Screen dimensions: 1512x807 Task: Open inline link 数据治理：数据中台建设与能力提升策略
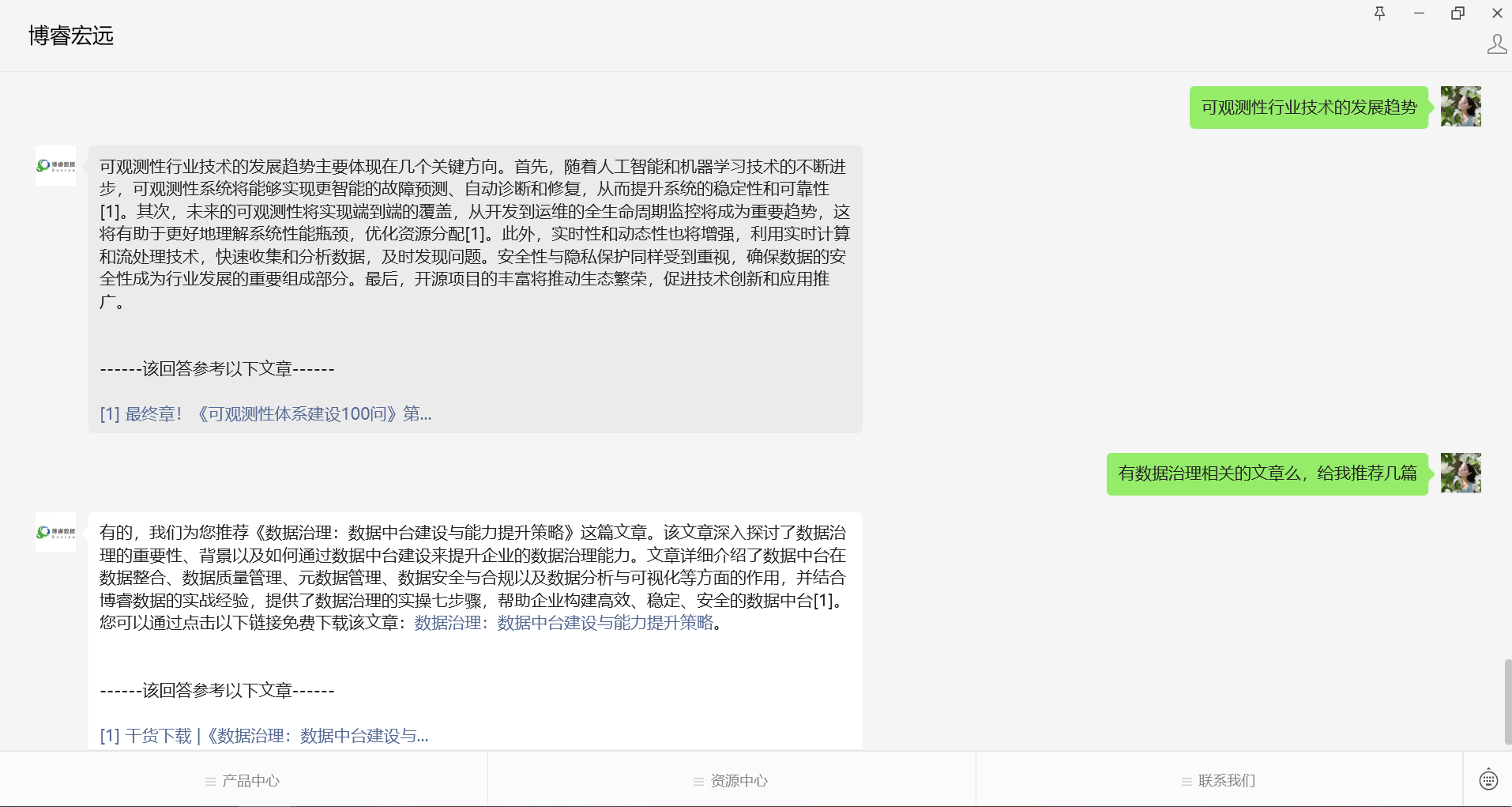(563, 623)
